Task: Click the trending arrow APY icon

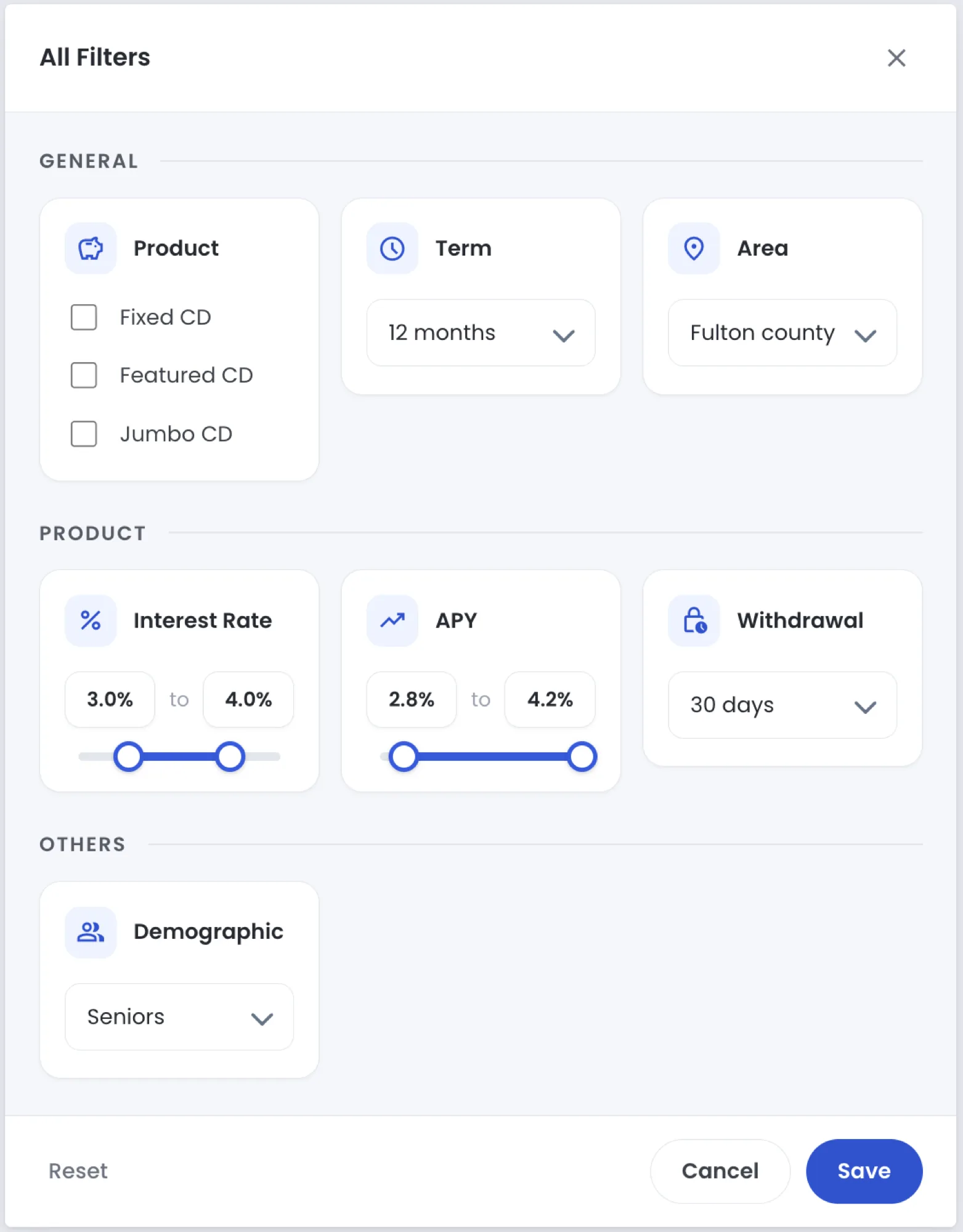Action: (x=392, y=620)
